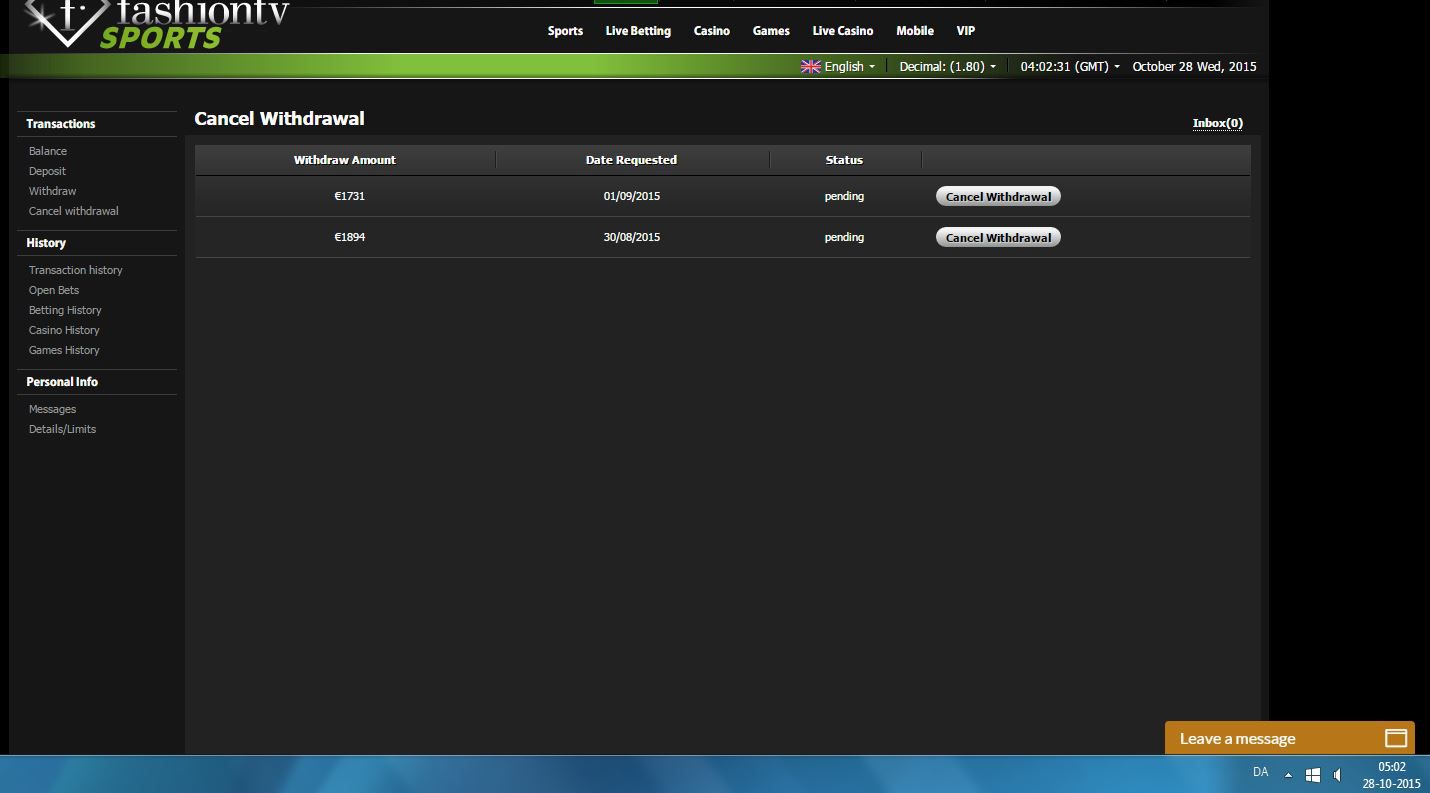Click the History sidebar heading
The height and width of the screenshot is (793, 1430).
pos(46,243)
